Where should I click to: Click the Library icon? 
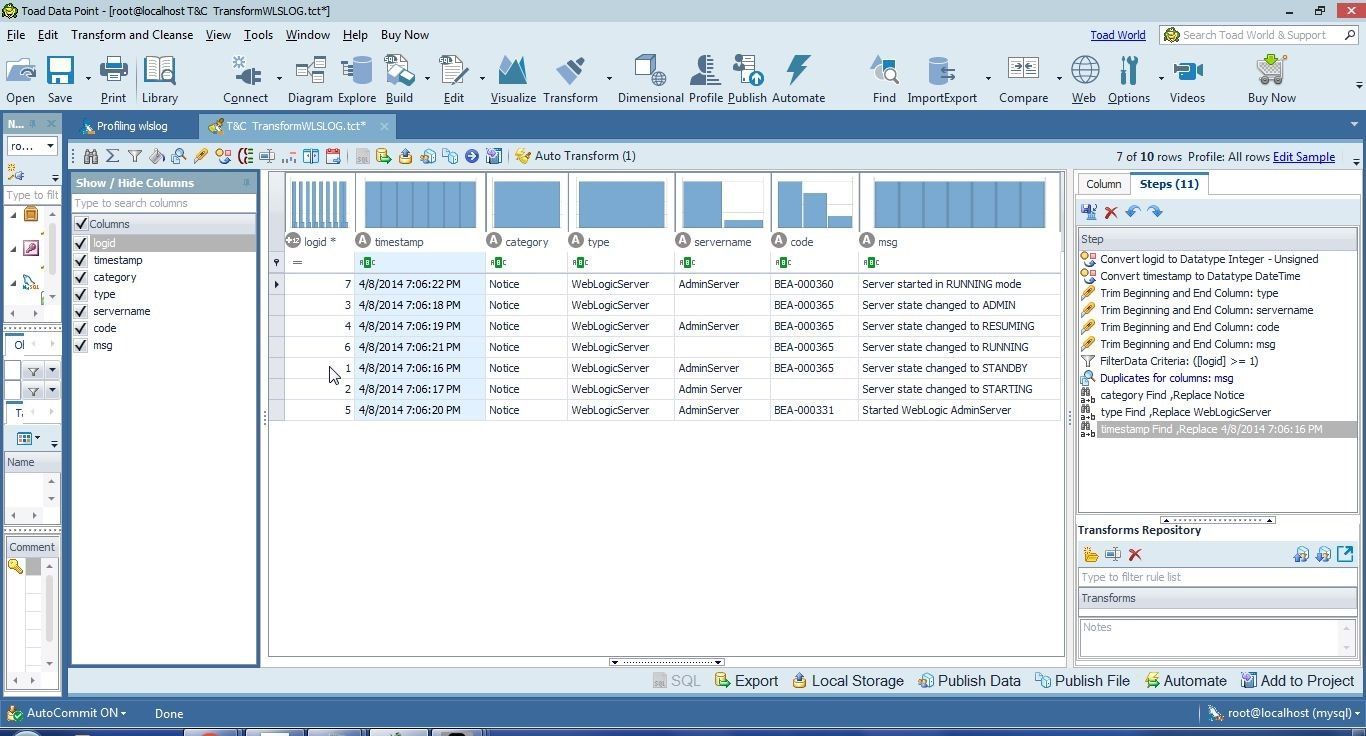click(159, 80)
